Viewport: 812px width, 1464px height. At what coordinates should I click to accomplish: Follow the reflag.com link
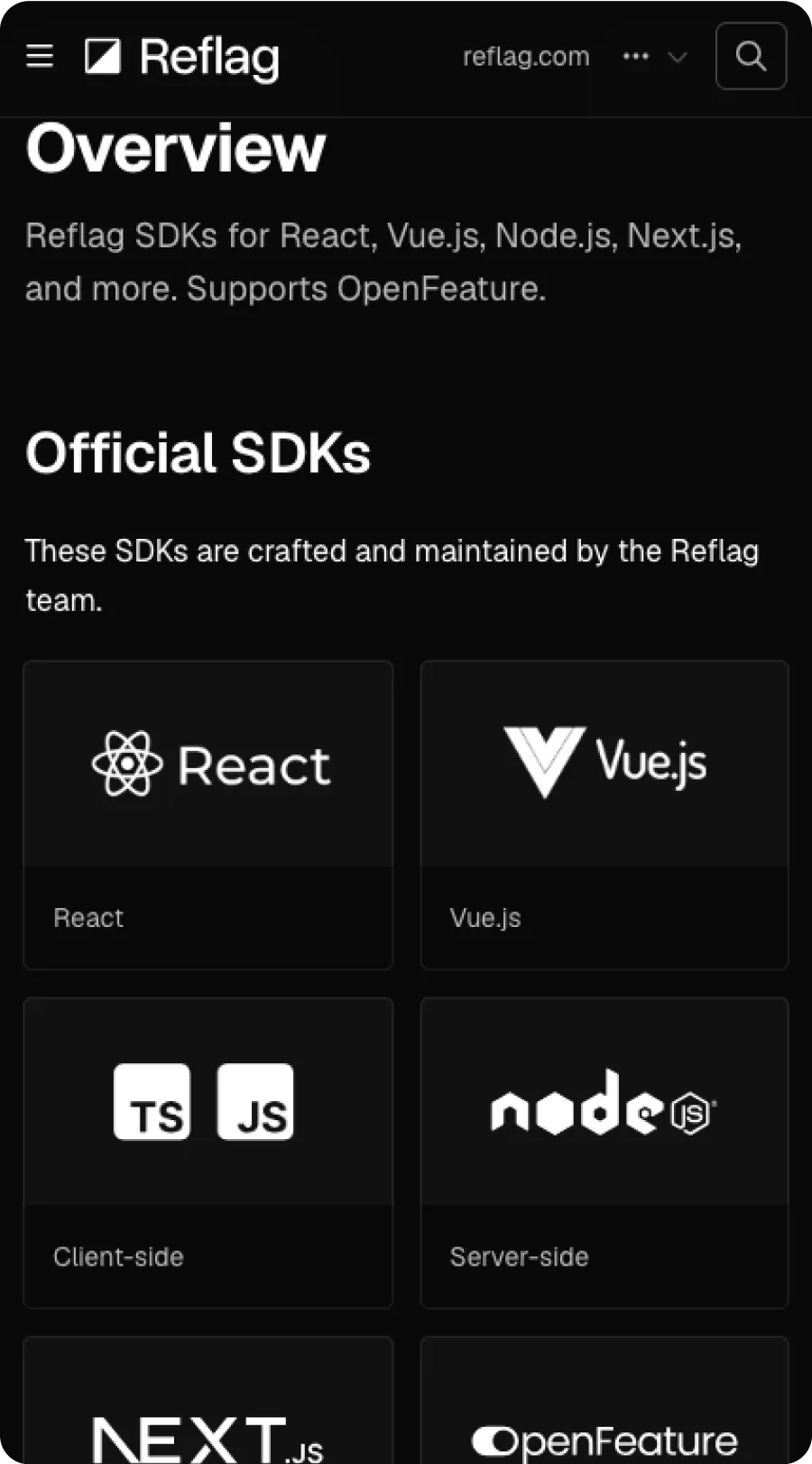point(526,56)
